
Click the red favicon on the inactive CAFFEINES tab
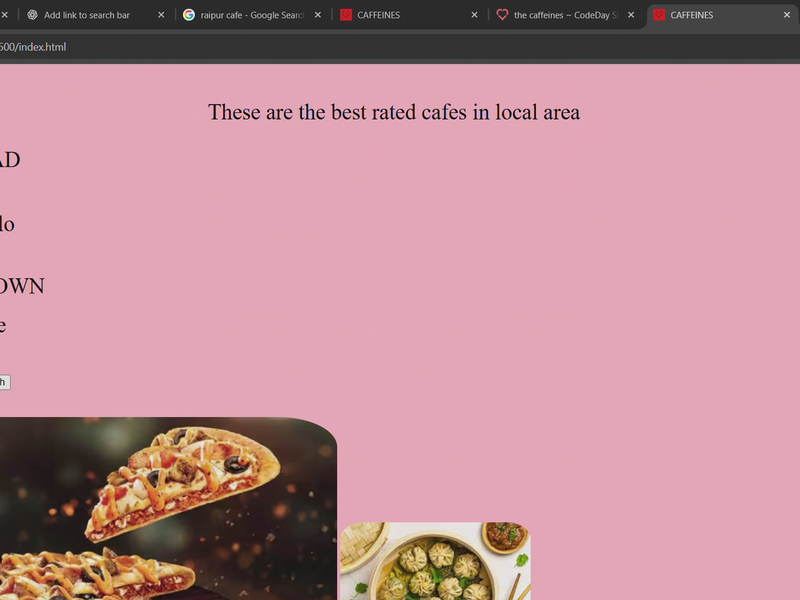point(346,15)
